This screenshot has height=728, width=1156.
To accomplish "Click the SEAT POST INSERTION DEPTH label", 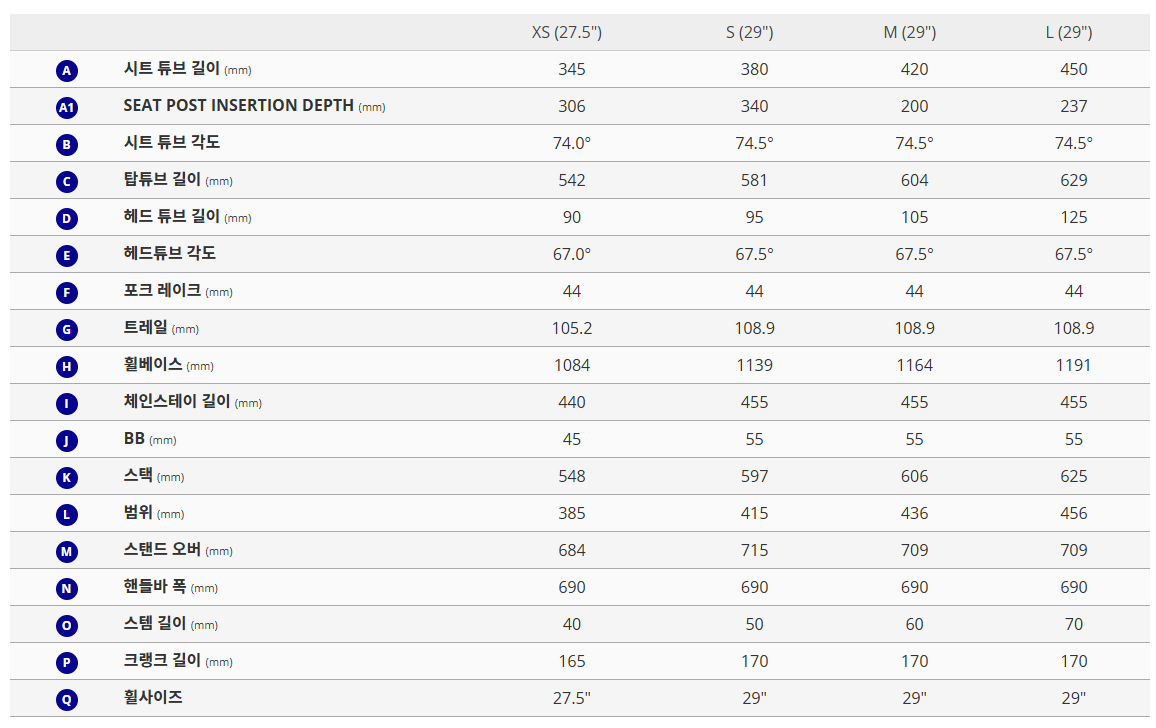I will tap(238, 105).
